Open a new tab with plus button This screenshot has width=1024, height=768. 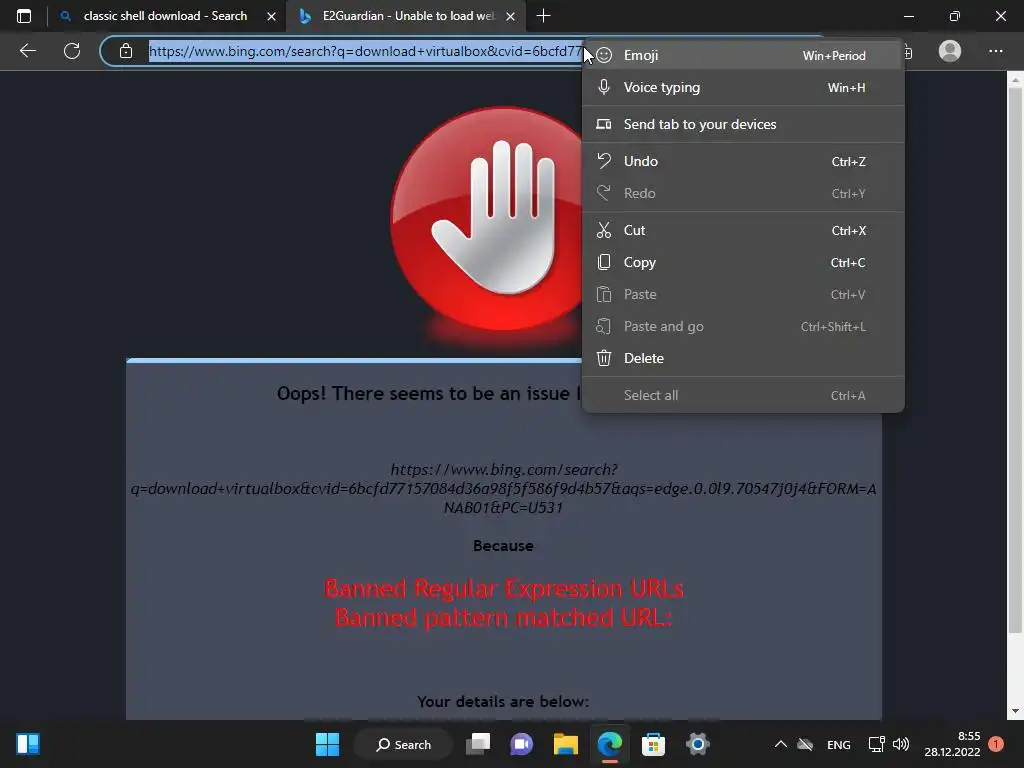coord(543,16)
